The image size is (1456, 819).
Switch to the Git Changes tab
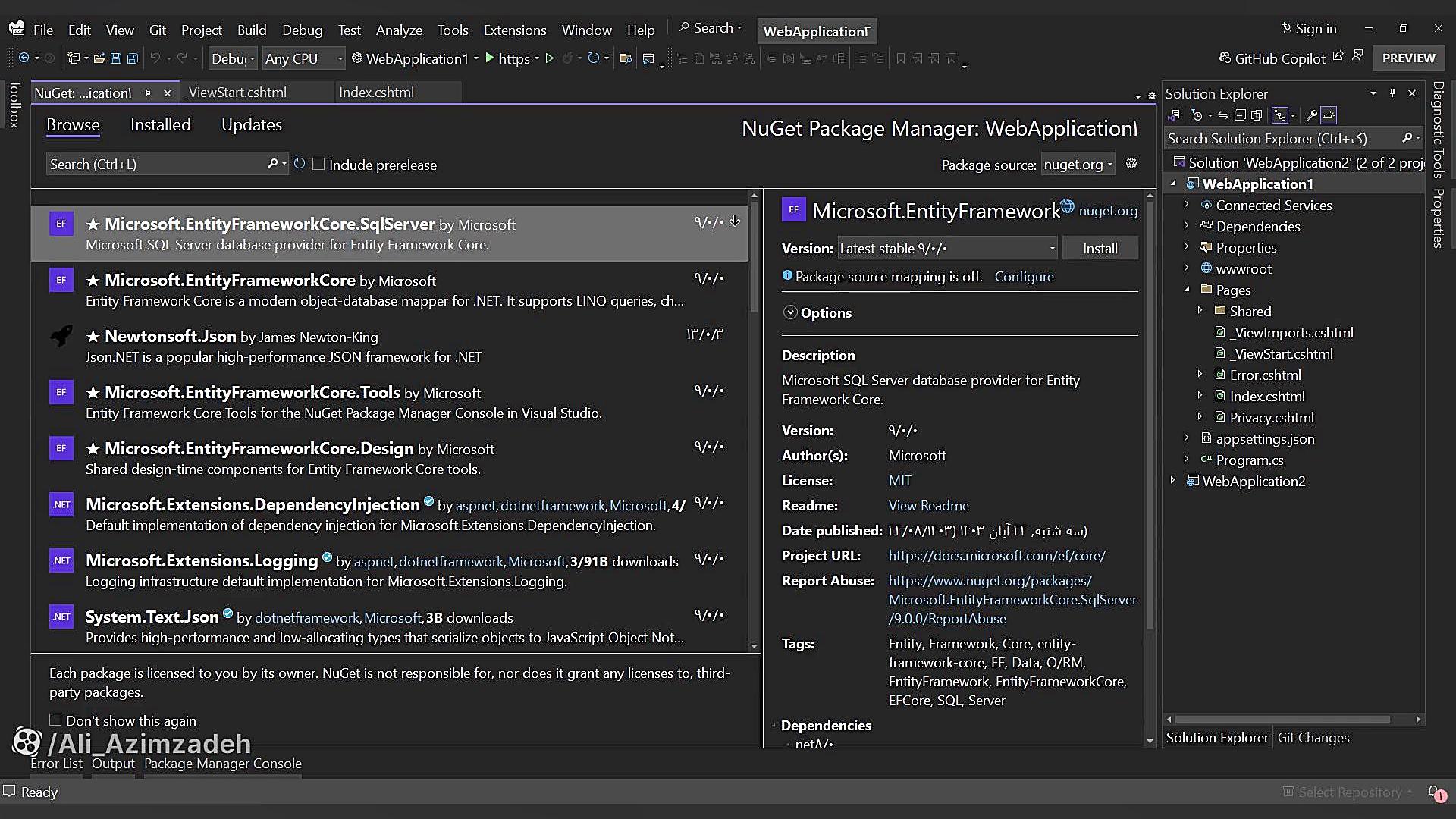pyautogui.click(x=1313, y=737)
